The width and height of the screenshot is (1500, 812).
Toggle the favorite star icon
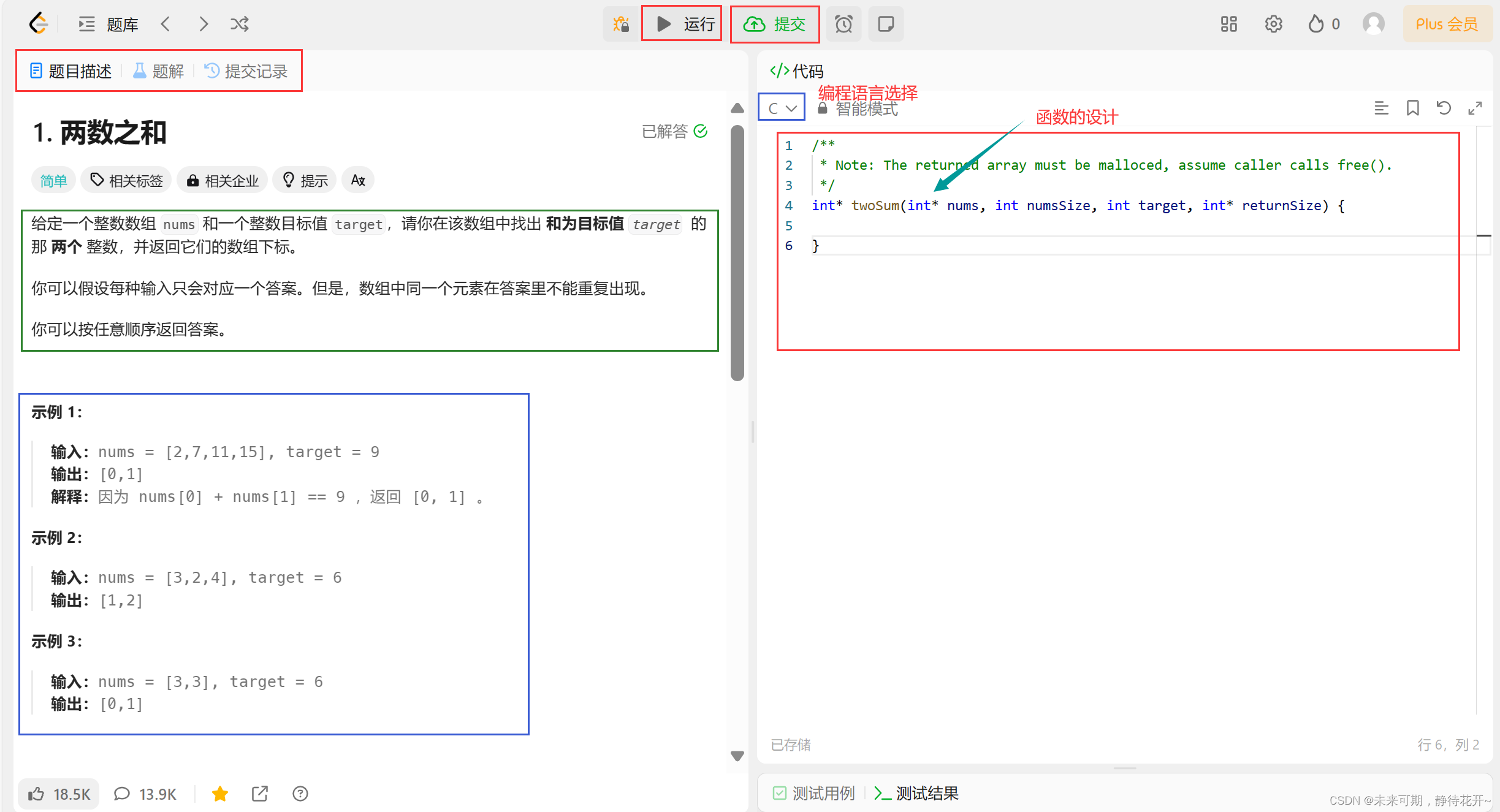point(219,794)
